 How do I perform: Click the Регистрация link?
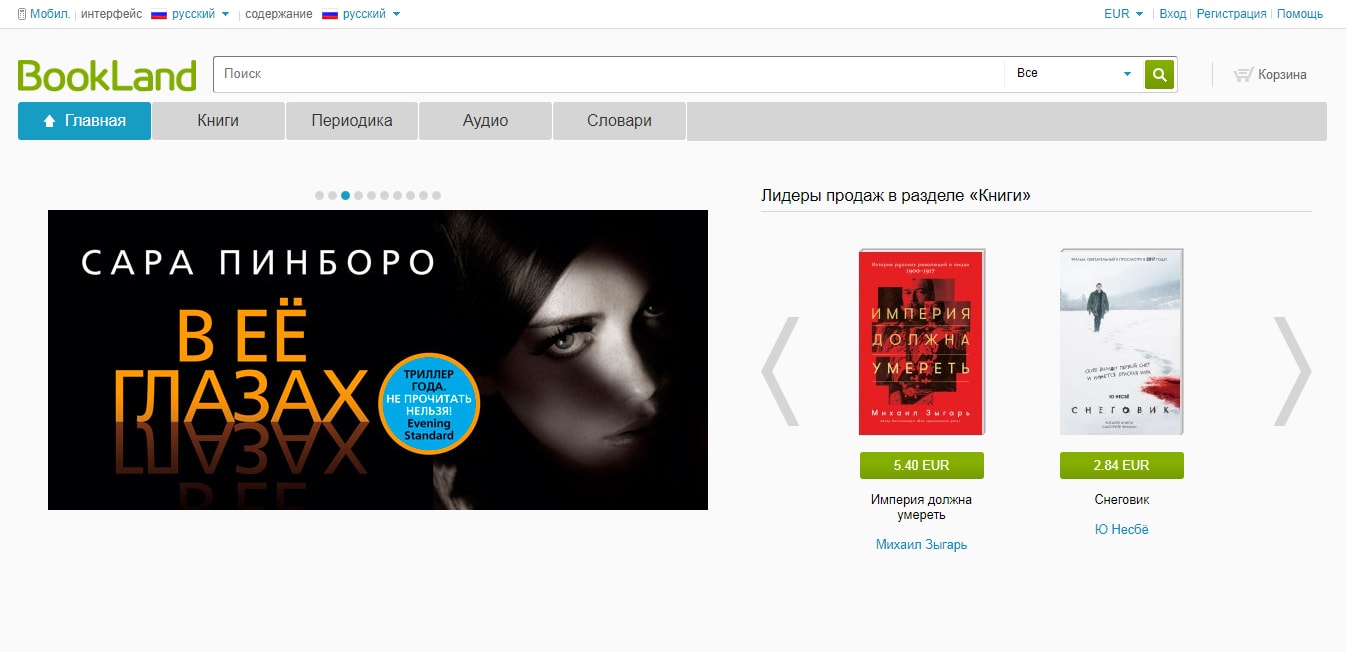(1231, 14)
